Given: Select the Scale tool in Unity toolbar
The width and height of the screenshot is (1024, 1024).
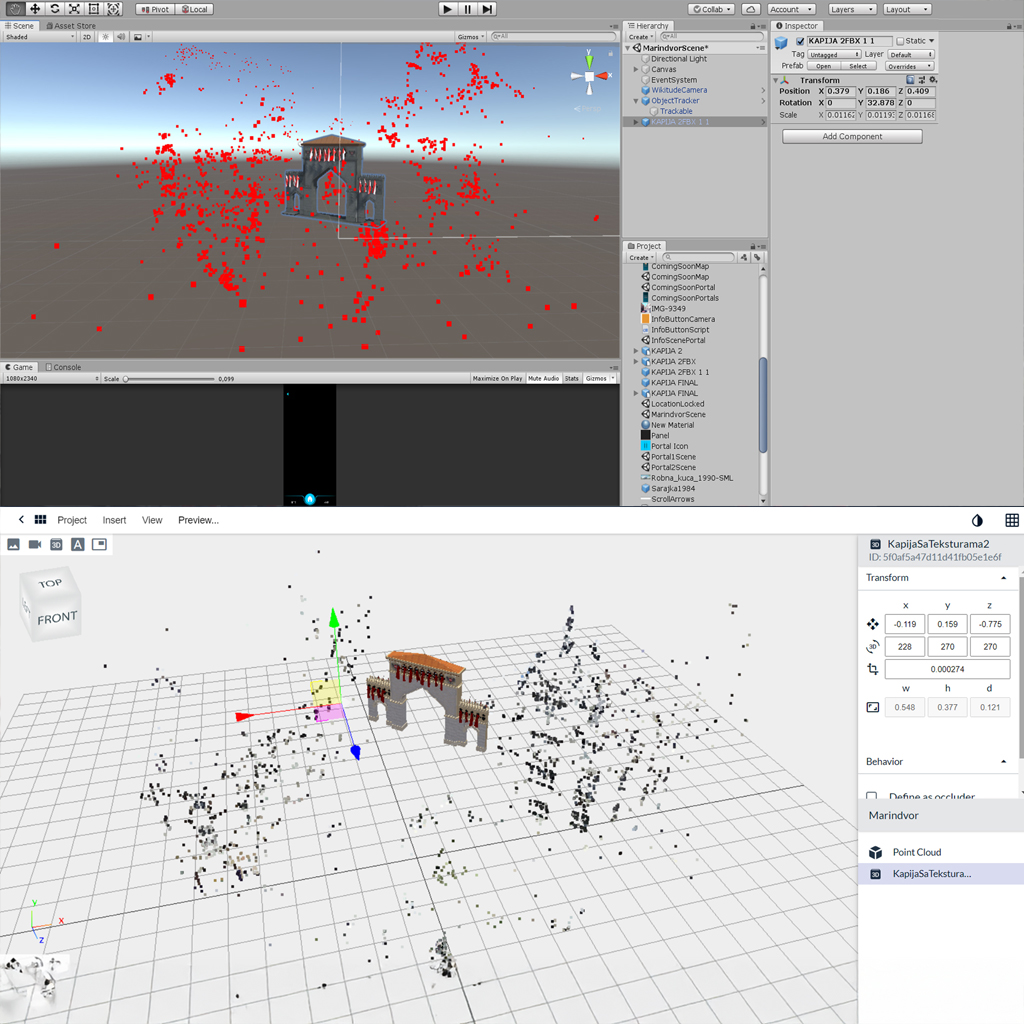Looking at the screenshot, I should (74, 8).
